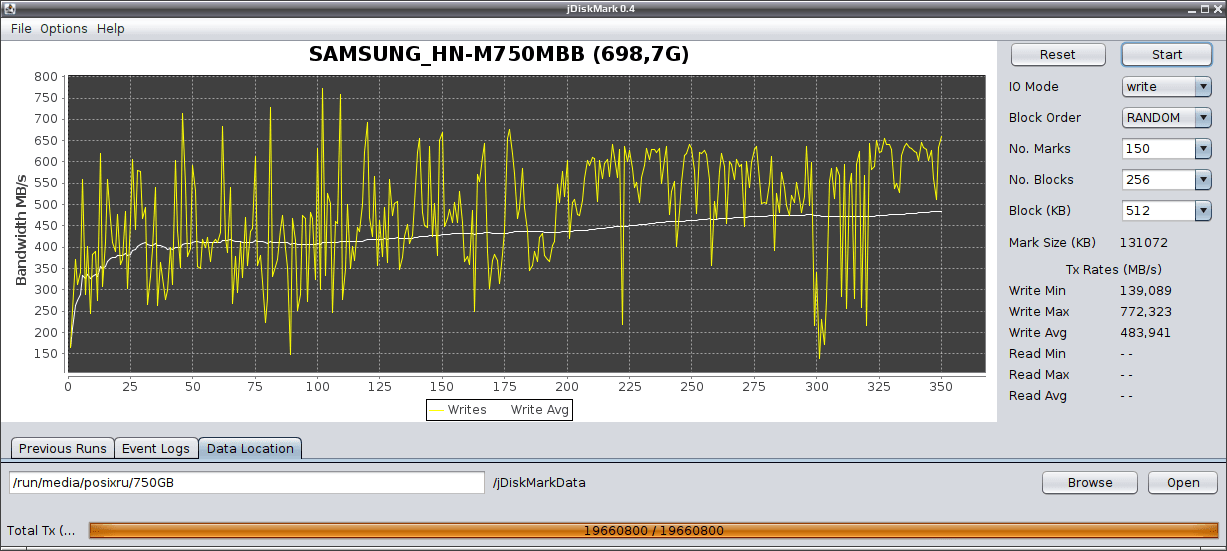Viewport: 1227px width, 551px height.
Task: Click the Block Order label
Action: point(1044,118)
